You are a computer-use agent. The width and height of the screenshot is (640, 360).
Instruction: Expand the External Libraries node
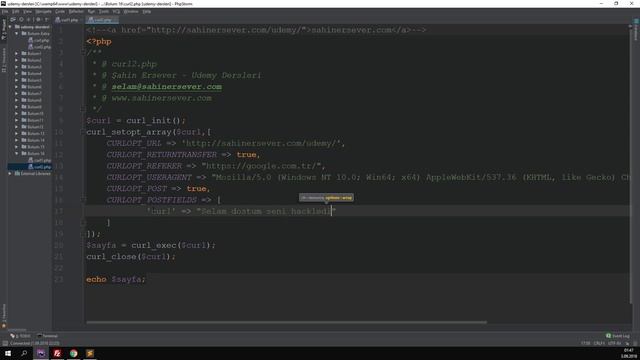click(x=10, y=173)
